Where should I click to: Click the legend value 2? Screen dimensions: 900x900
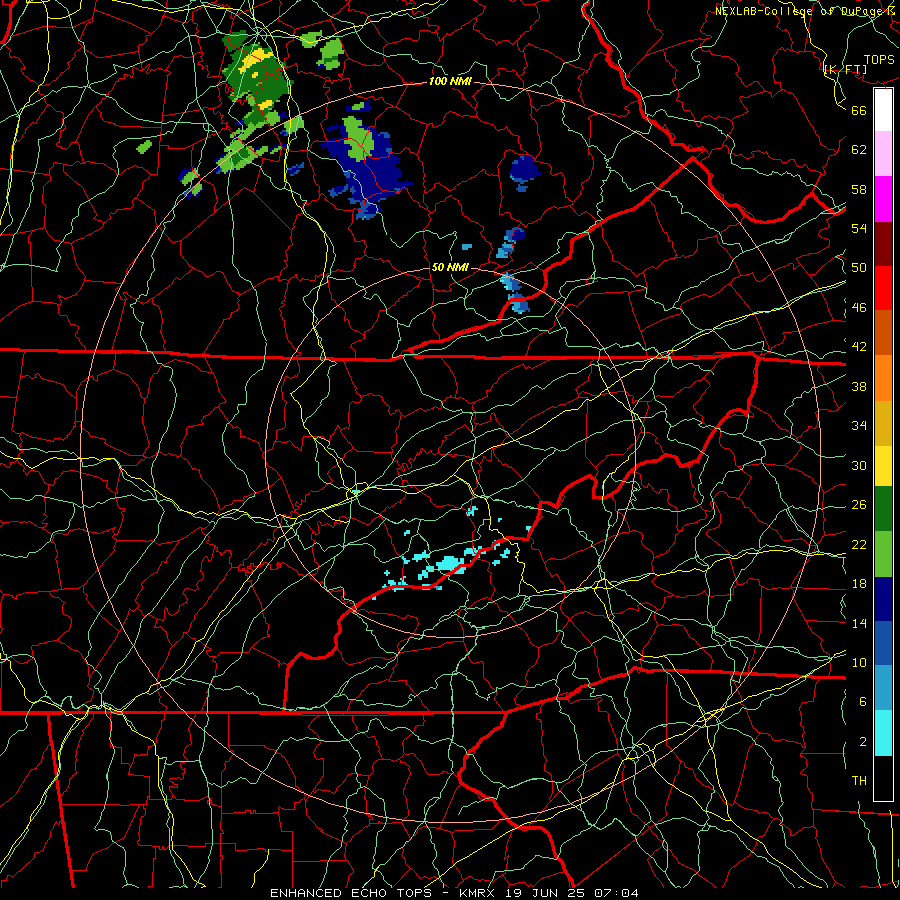click(x=862, y=742)
